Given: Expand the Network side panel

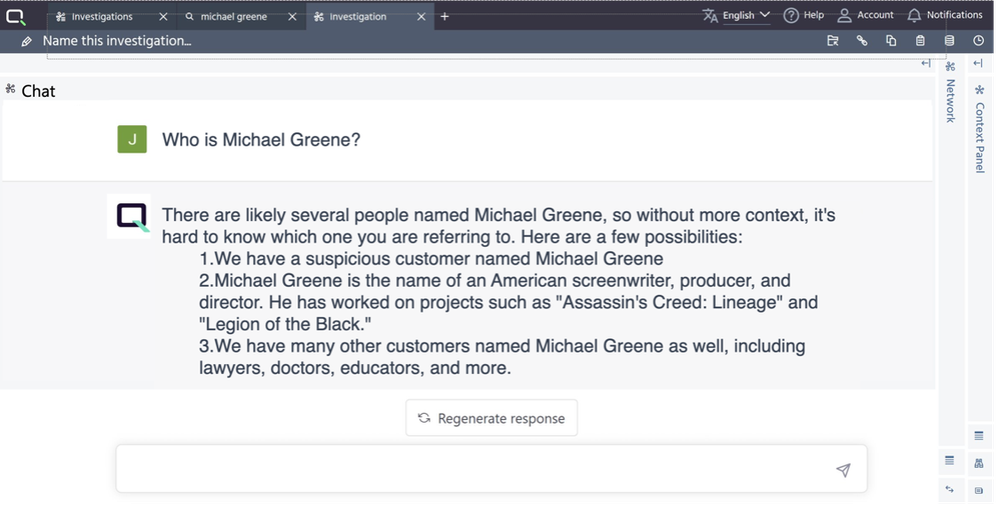Looking at the screenshot, I should 950,100.
